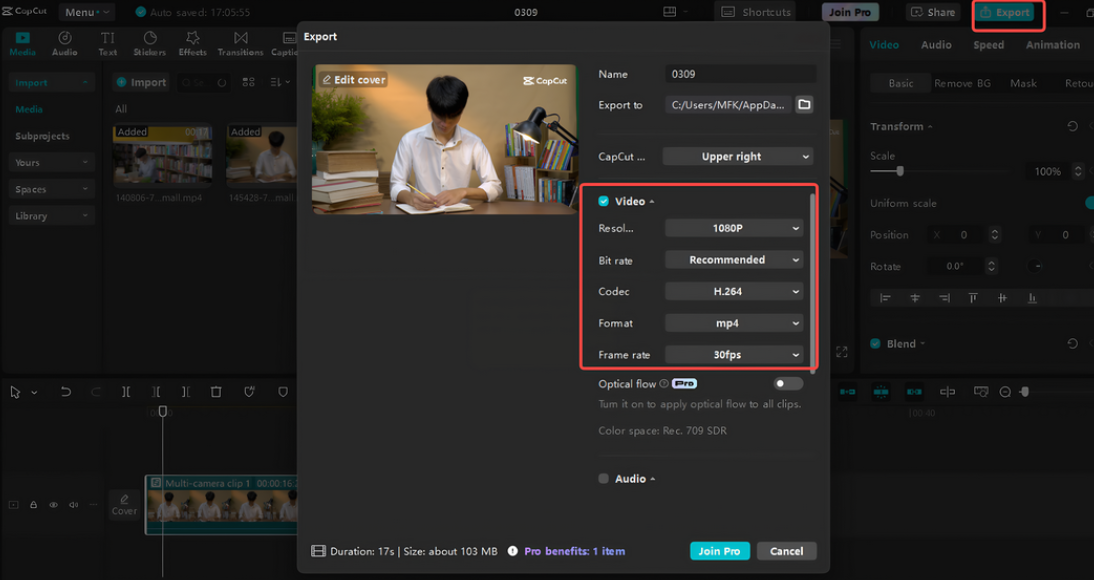Viewport: 1094px width, 580px height.
Task: Open the Effects panel
Action: tap(192, 43)
